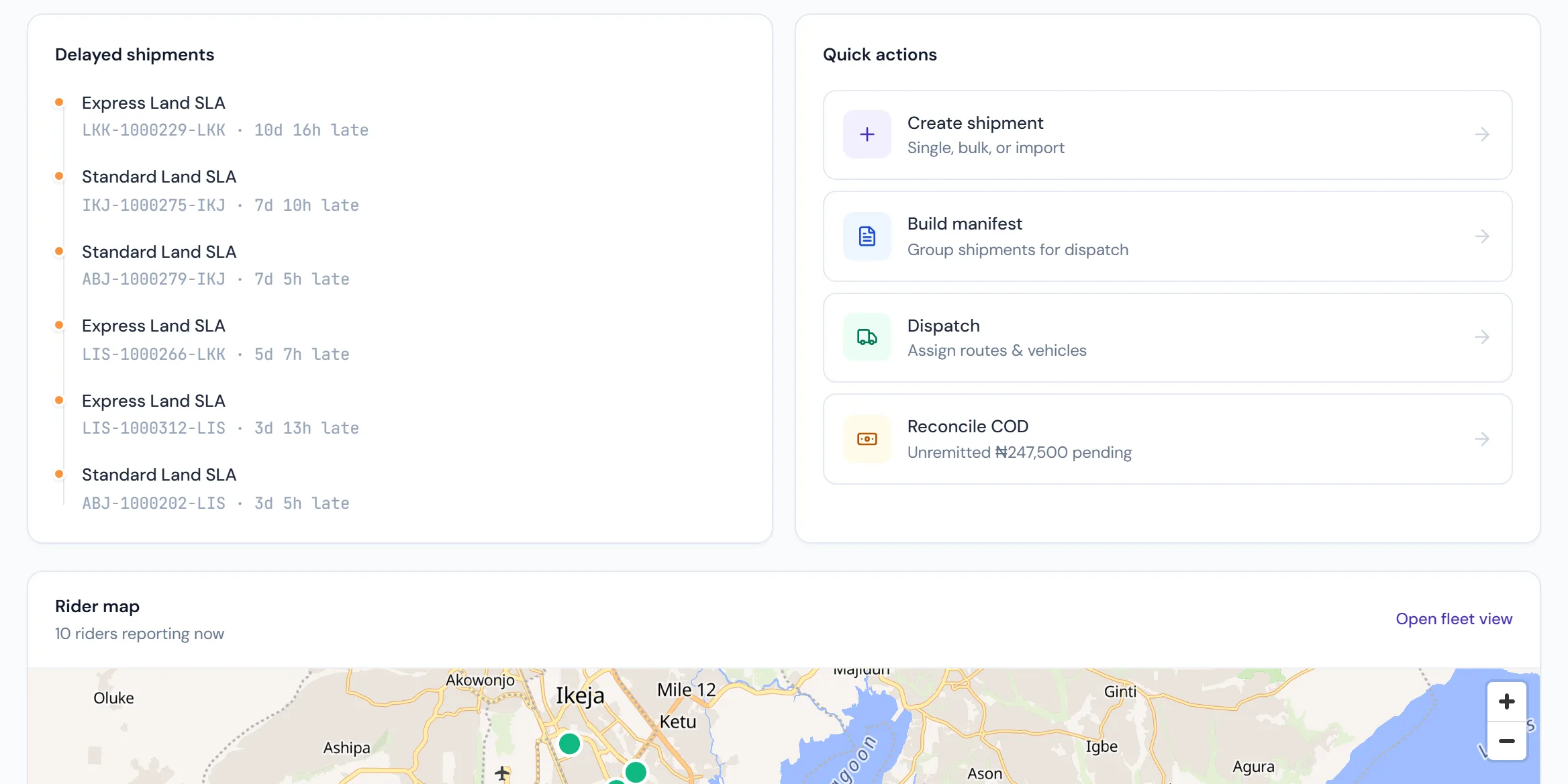Click the Ikeja label on the map

click(x=580, y=695)
